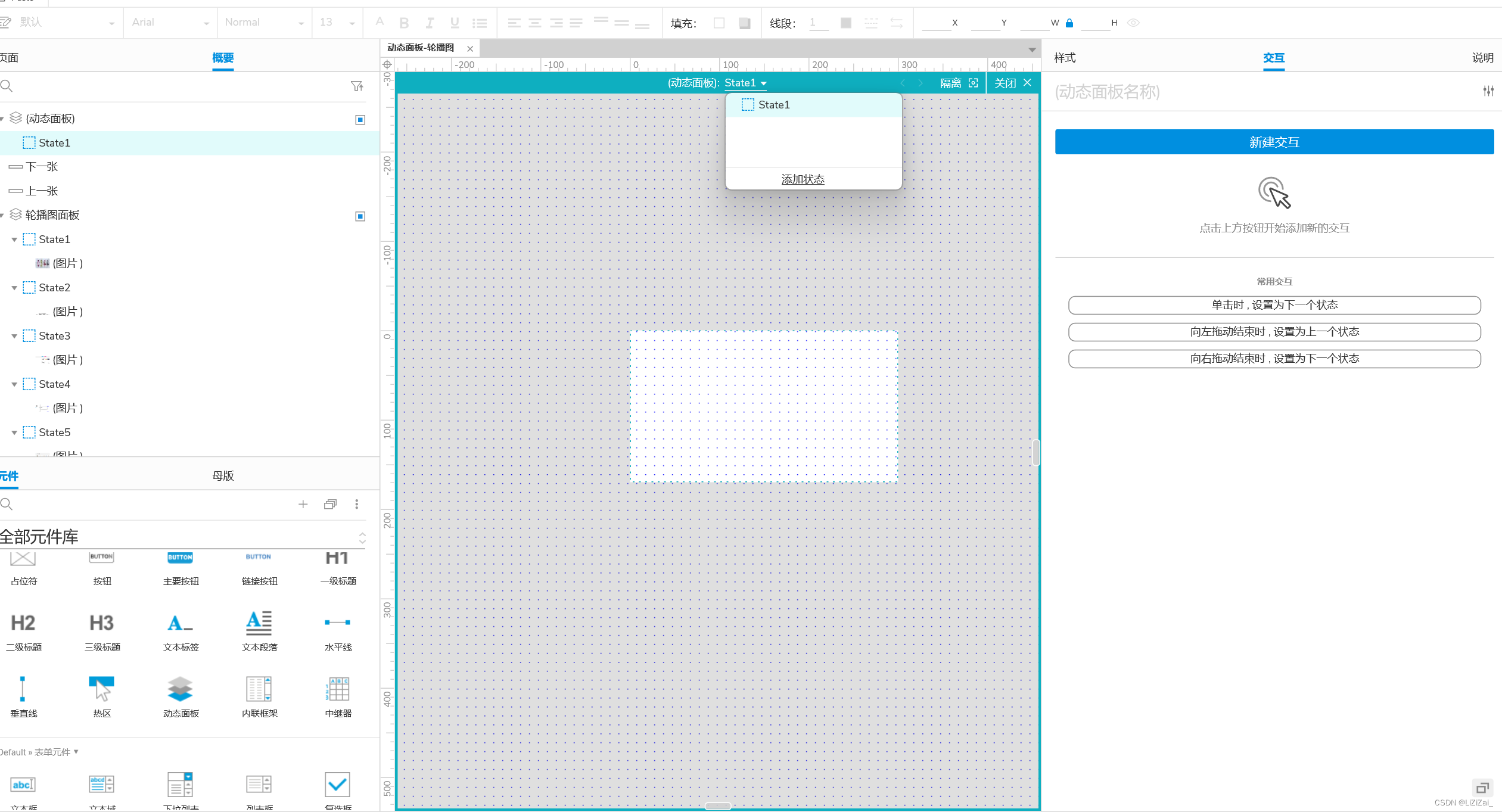
Task: Click library options three-dot icon
Action: tap(357, 505)
